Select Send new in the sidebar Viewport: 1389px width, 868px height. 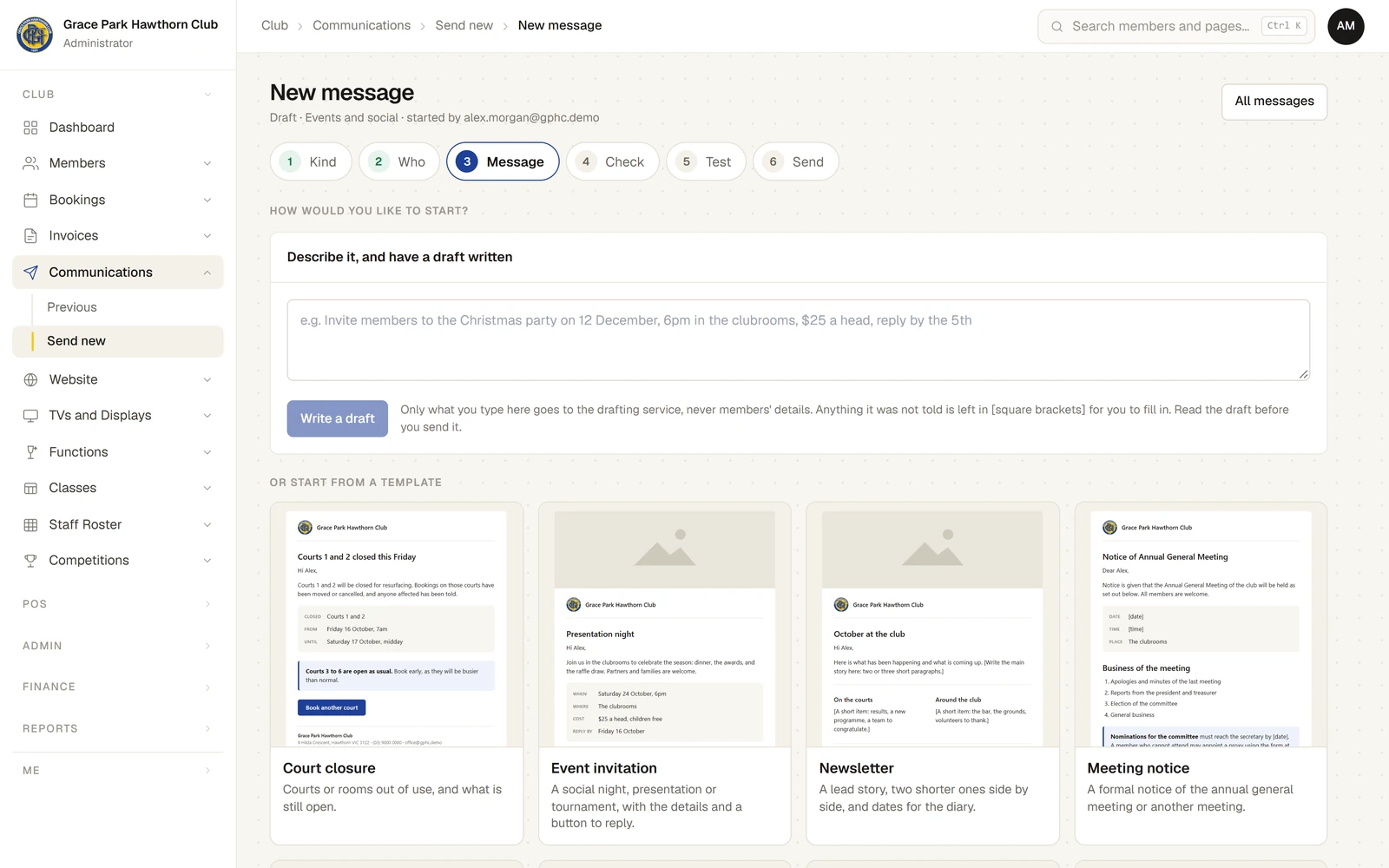(118, 341)
